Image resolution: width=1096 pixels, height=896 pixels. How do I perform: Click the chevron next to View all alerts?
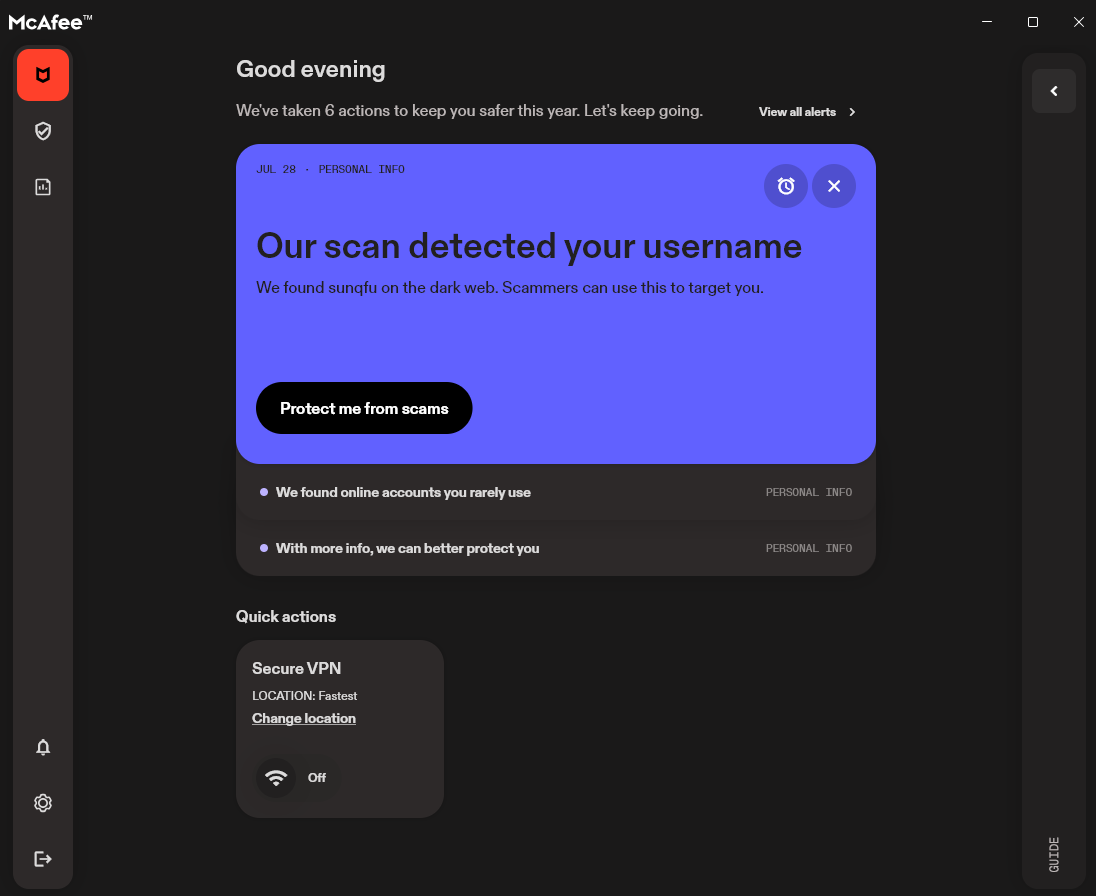pyautogui.click(x=852, y=112)
